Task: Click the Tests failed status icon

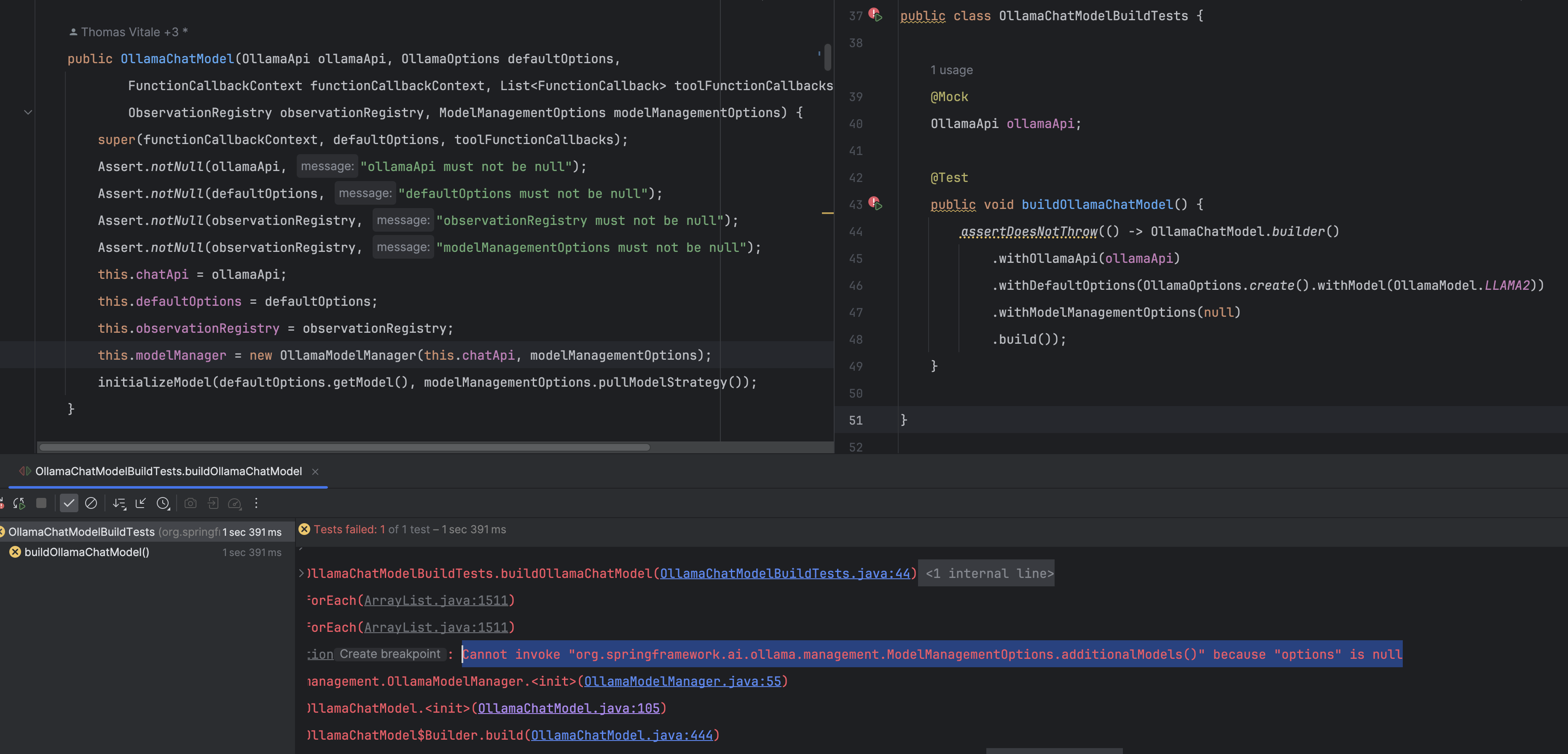Action: point(304,529)
